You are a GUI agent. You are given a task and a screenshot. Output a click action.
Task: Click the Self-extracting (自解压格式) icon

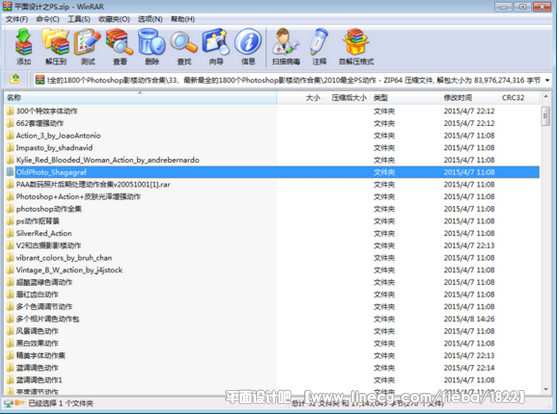(x=356, y=42)
